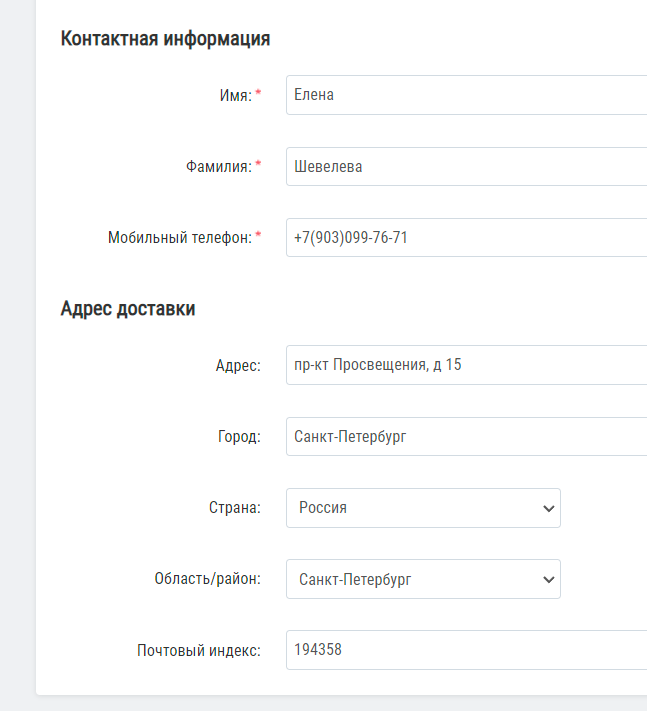Click the Имя field containing Елена
The image size is (647, 711).
point(467,95)
